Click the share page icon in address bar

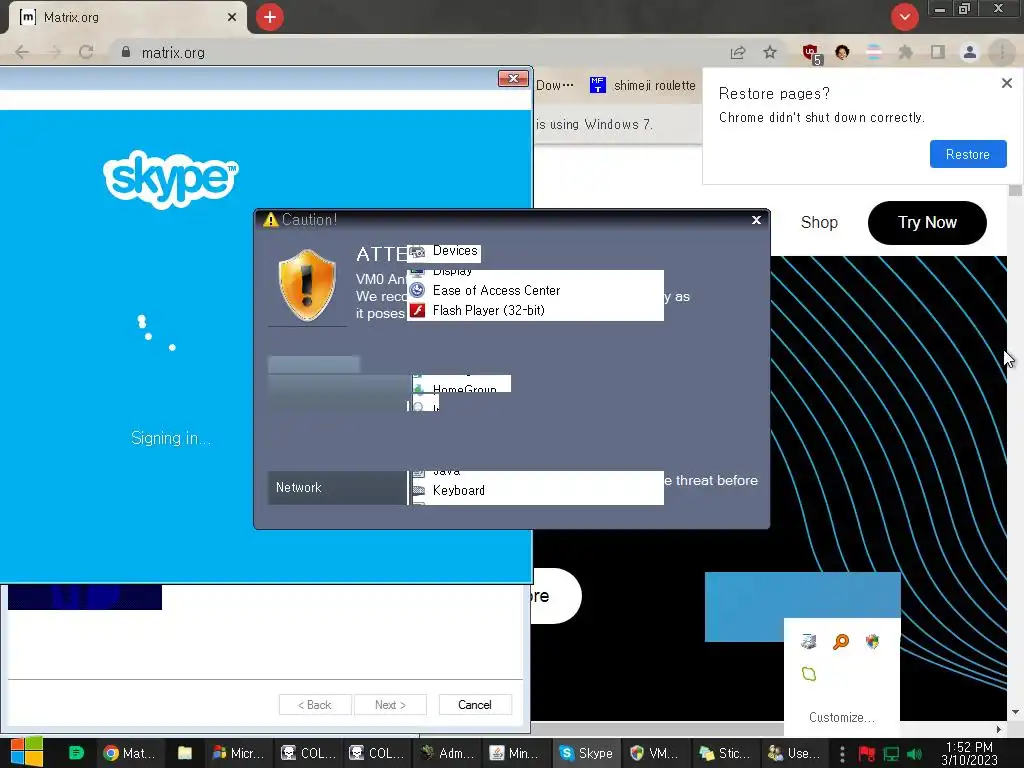pyautogui.click(x=738, y=52)
